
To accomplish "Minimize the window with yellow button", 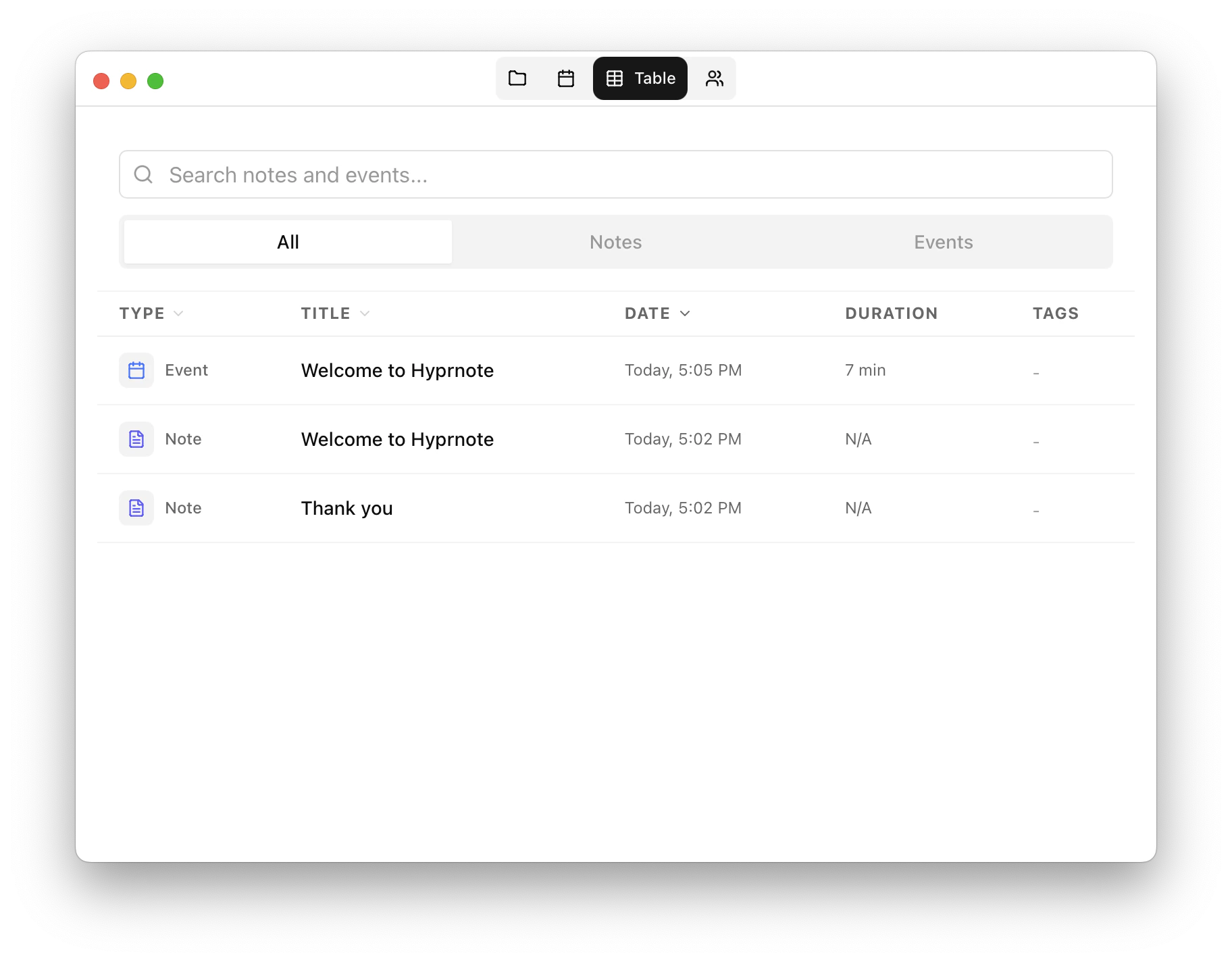I will [128, 81].
